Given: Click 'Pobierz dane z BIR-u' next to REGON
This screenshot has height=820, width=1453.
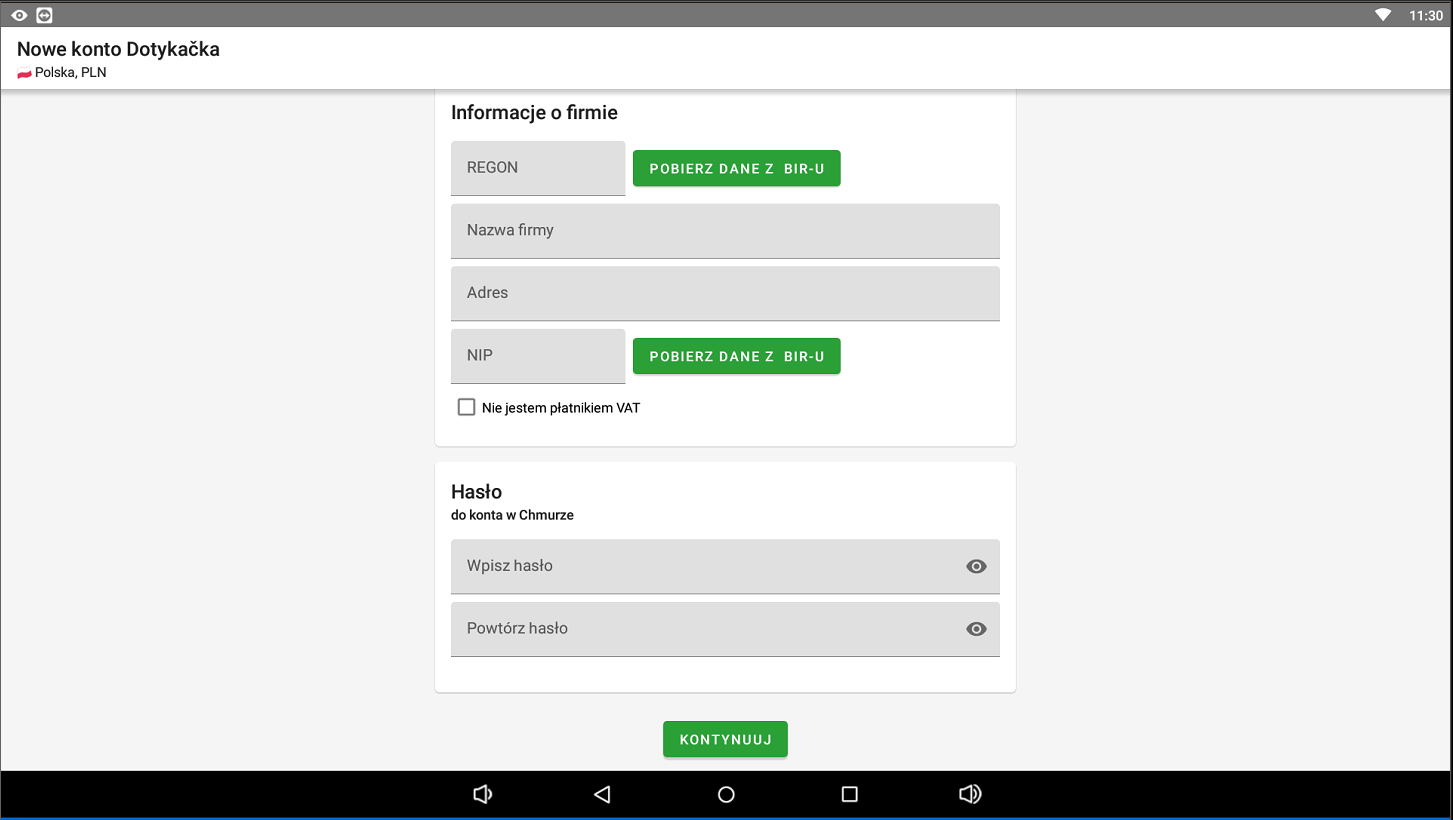Looking at the screenshot, I should pos(736,168).
